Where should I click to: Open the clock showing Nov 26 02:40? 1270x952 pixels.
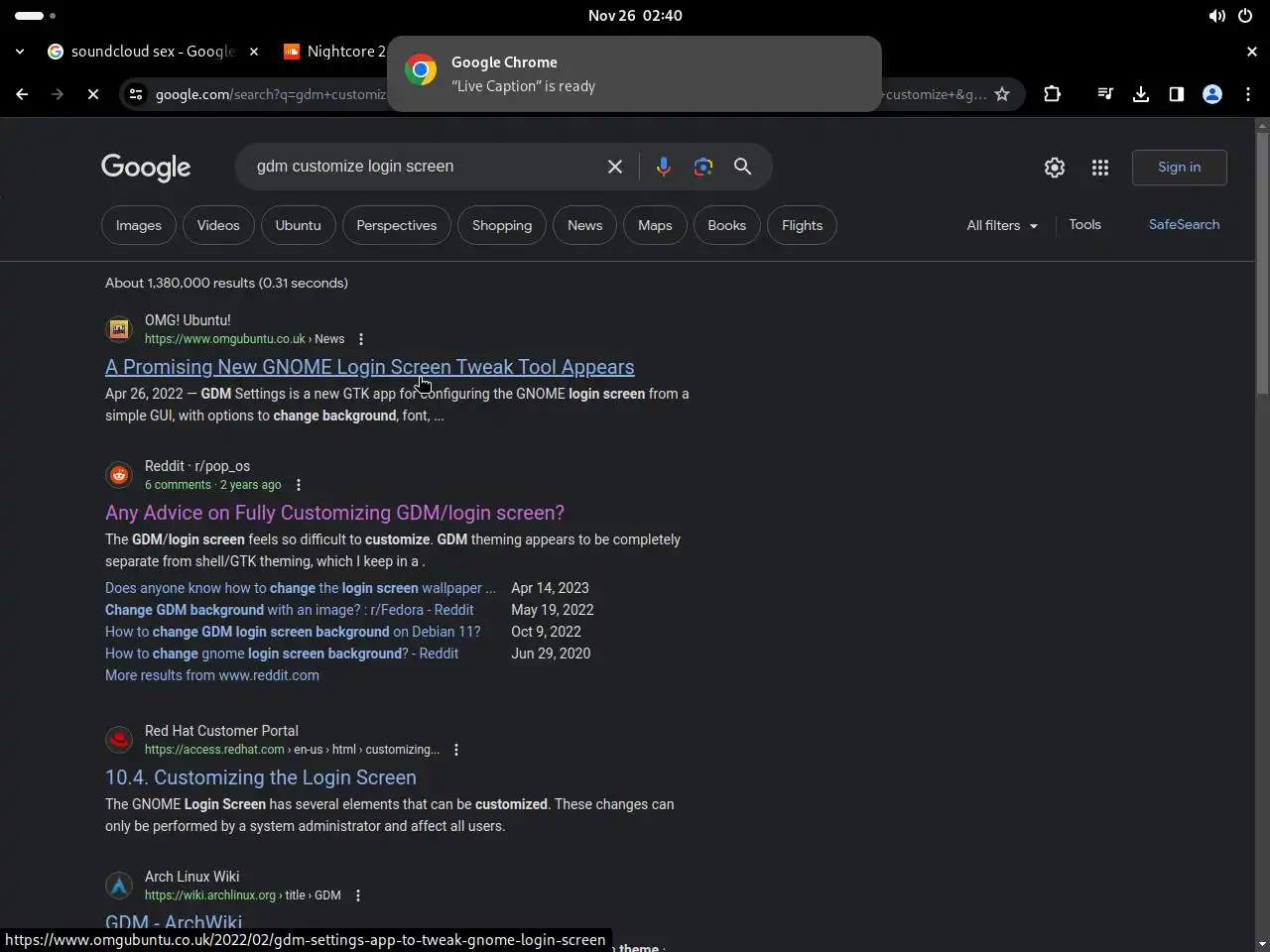635,16
